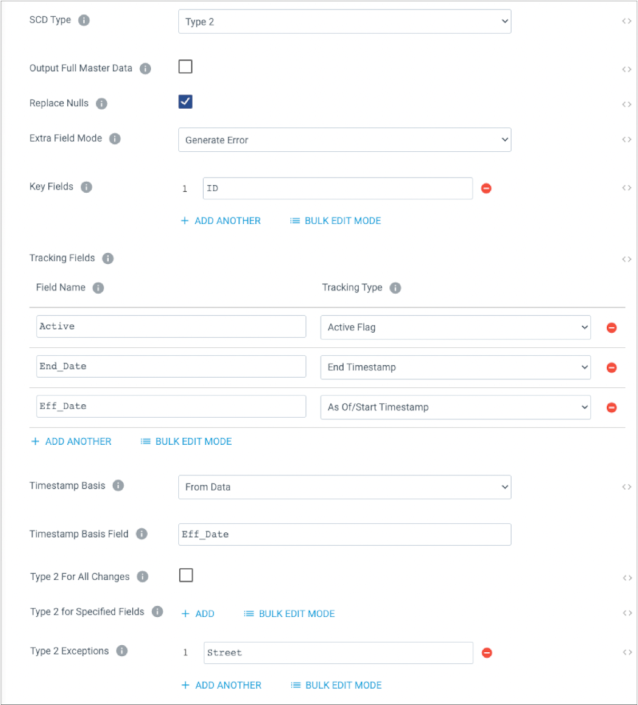Show info for Extra Field Mode
The image size is (638, 705).
(115, 138)
